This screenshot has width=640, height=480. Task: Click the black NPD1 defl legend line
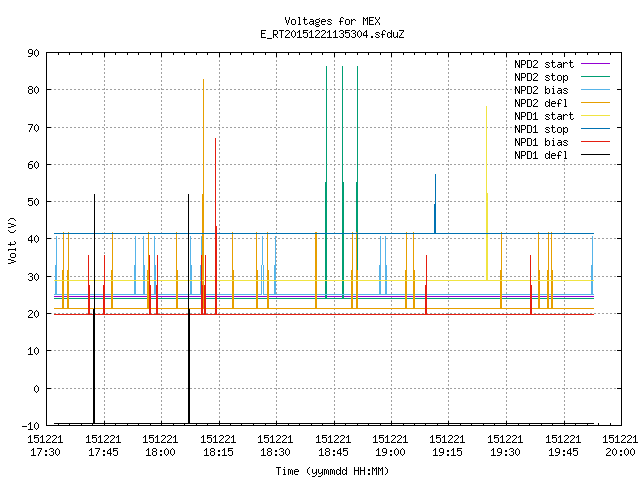[x=595, y=155]
